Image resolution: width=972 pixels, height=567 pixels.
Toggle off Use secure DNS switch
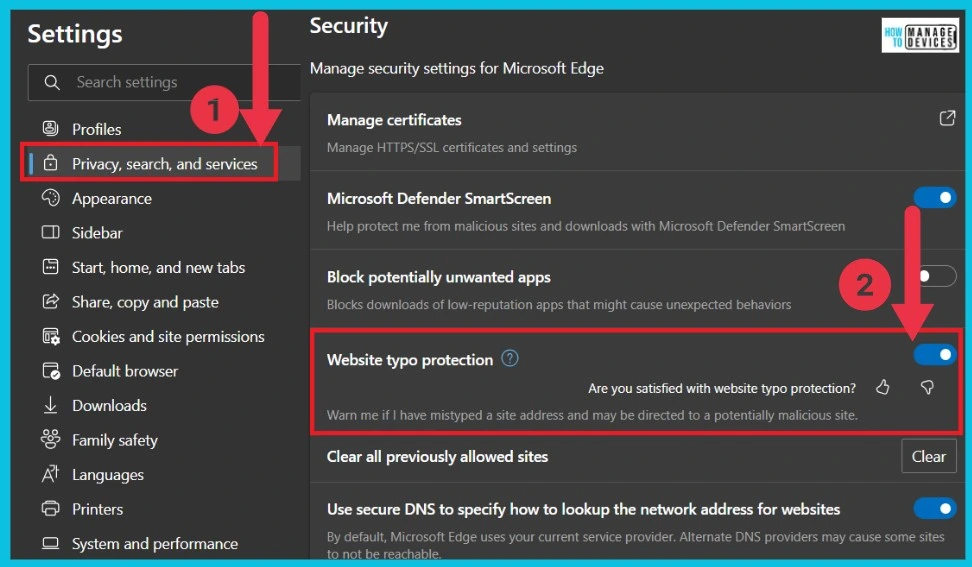935,509
